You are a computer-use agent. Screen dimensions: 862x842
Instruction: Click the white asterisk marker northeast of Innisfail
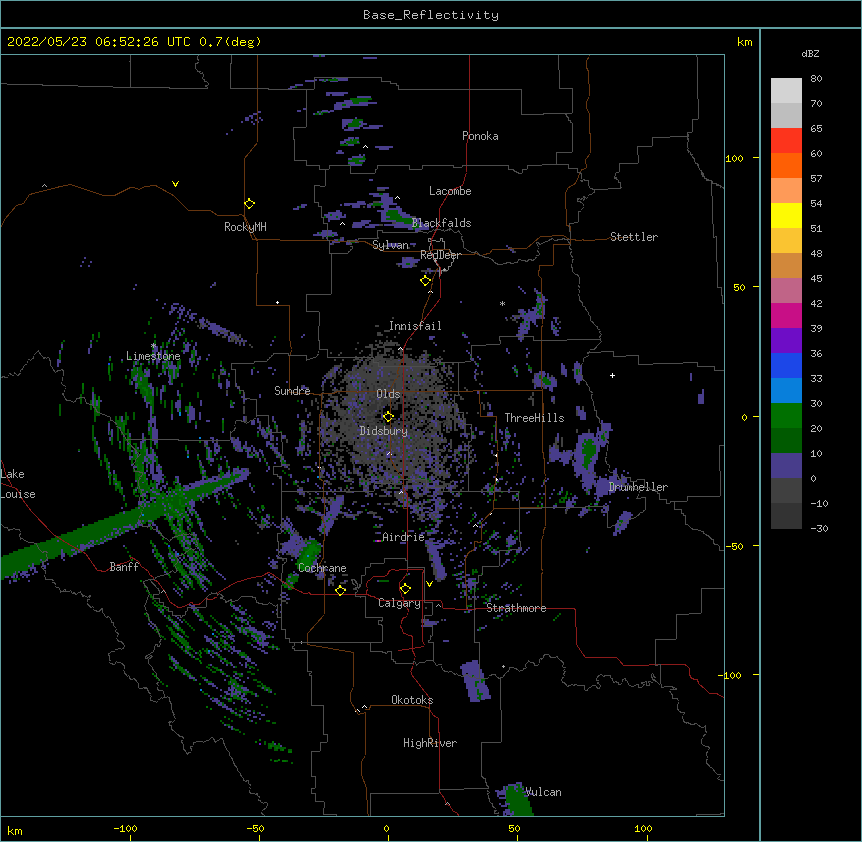tap(502, 303)
